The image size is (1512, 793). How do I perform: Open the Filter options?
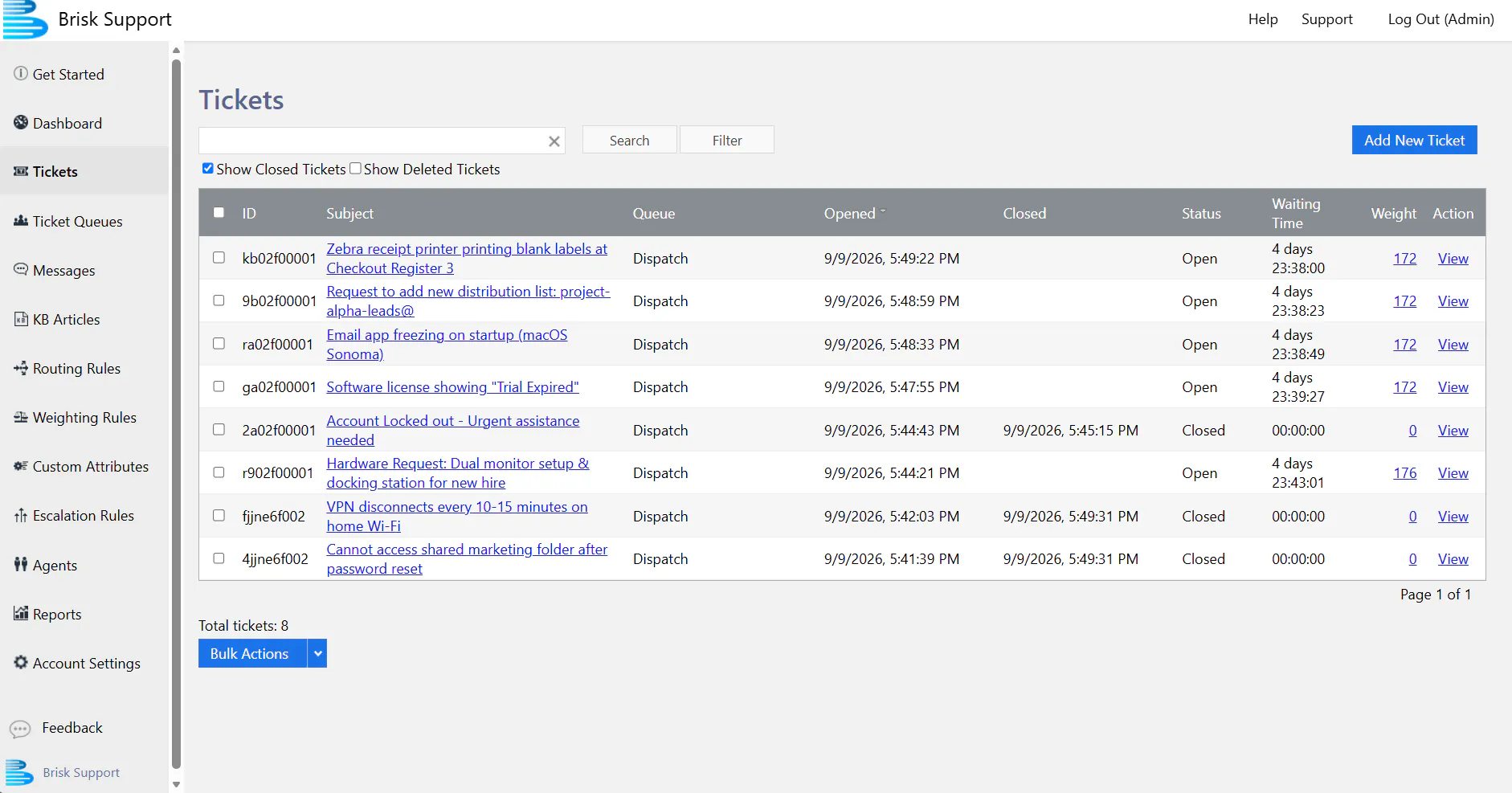click(x=727, y=140)
